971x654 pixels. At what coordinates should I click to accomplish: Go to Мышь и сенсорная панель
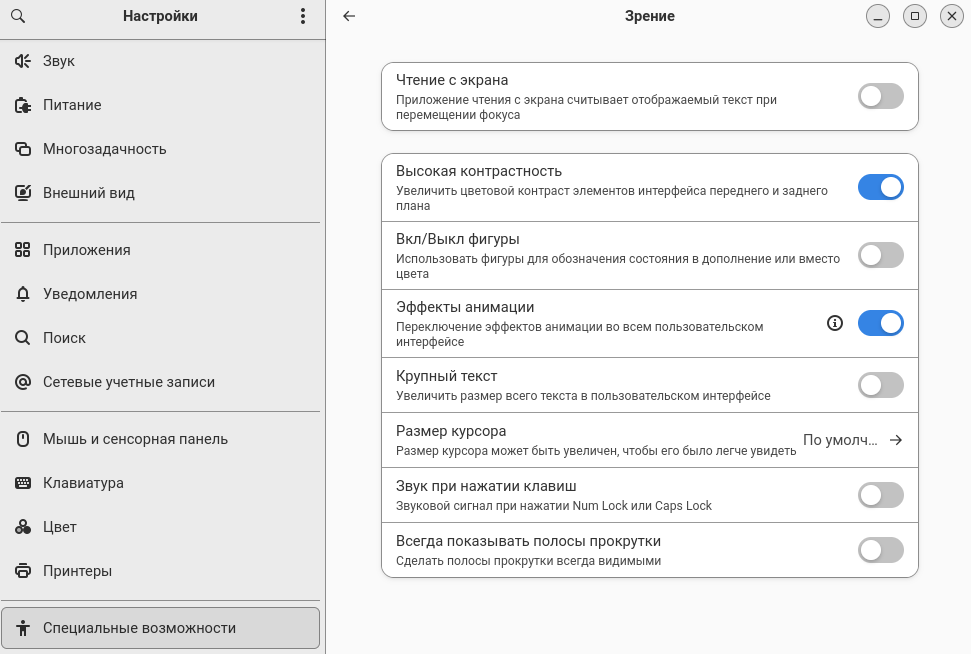click(135, 439)
